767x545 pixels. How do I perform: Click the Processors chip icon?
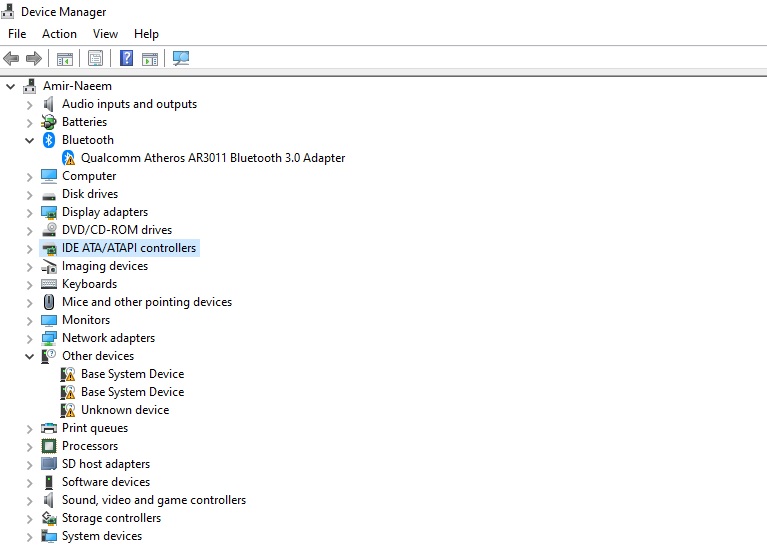[49, 446]
